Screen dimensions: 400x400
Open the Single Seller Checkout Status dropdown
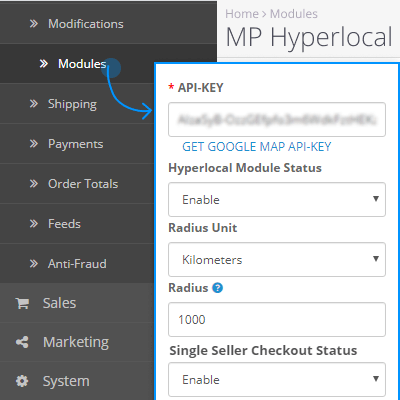tap(277, 379)
